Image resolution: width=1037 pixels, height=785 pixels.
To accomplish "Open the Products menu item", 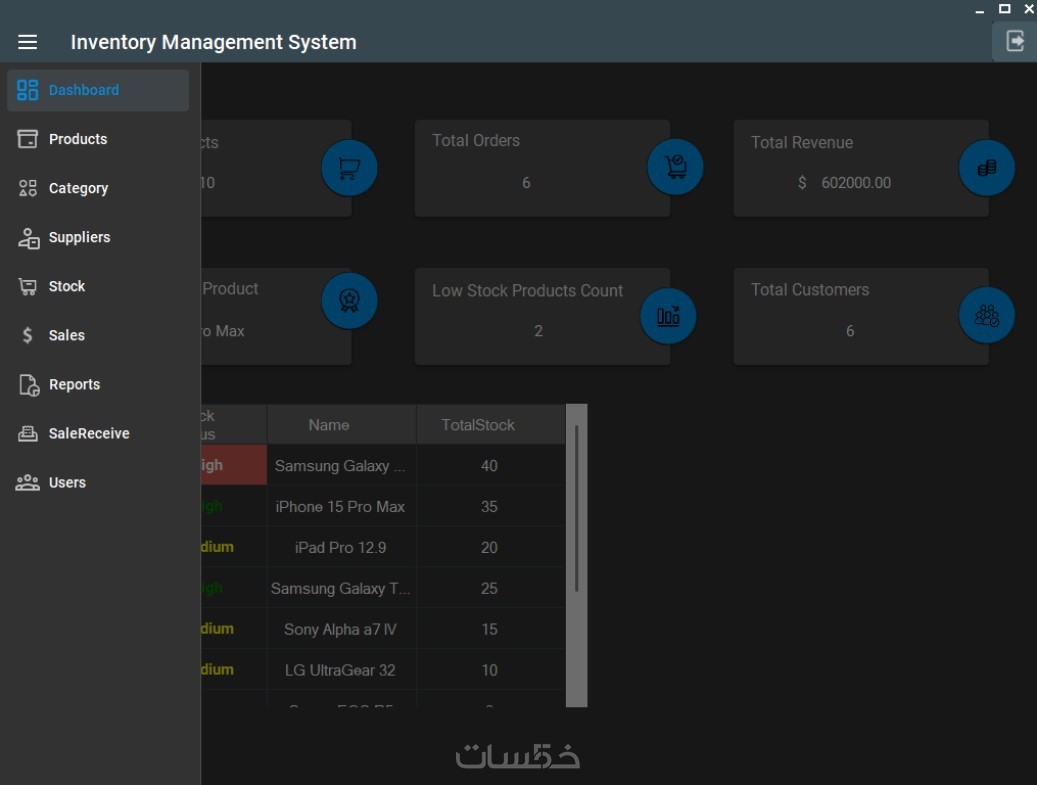I will 98,139.
